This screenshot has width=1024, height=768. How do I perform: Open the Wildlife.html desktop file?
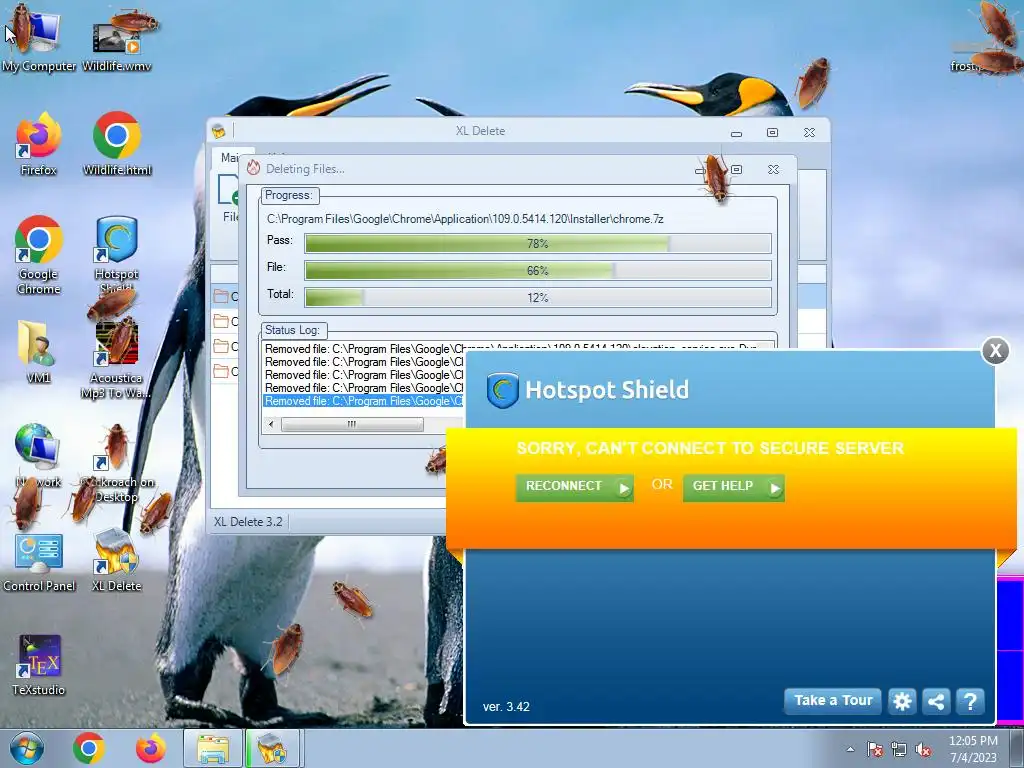point(117,144)
